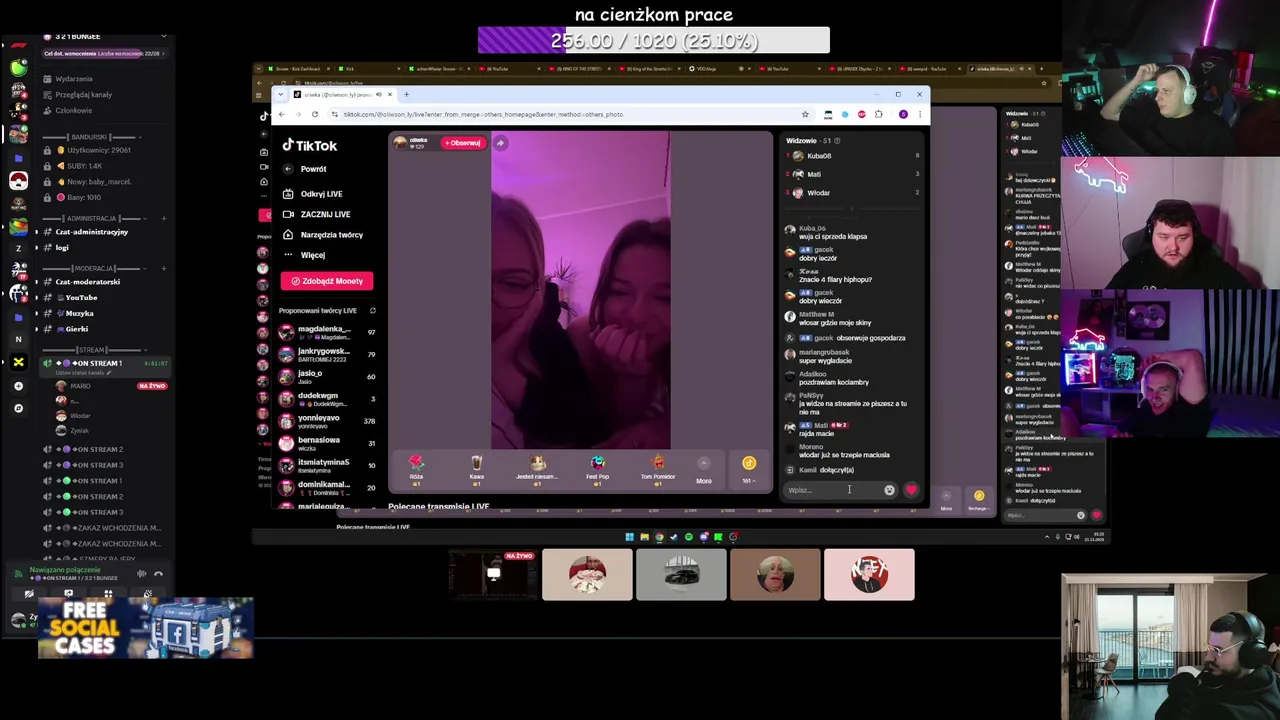The image size is (1280, 720).
Task: Bookmark the page with the star icon
Action: point(805,114)
